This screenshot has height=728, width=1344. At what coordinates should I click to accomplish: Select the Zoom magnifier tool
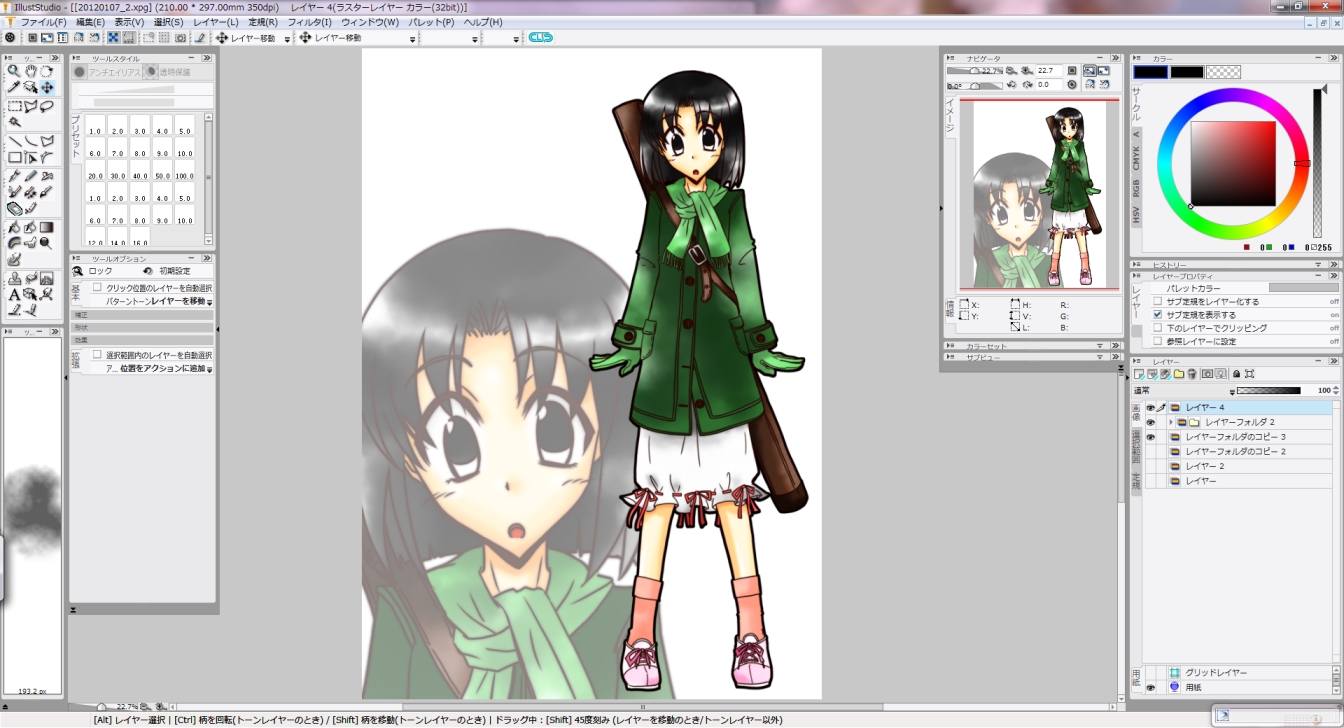(x=14, y=72)
